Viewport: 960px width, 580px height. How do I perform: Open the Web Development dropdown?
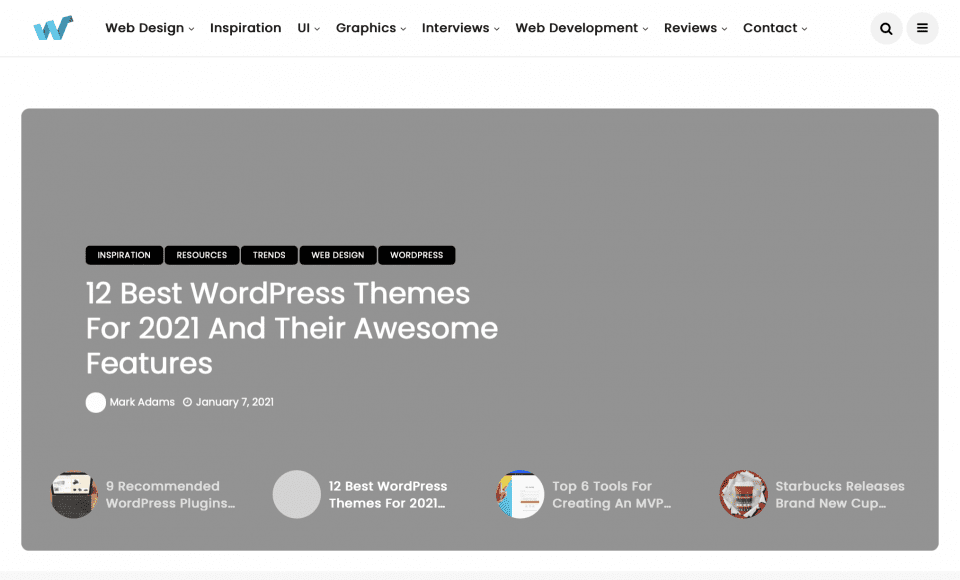(x=576, y=28)
